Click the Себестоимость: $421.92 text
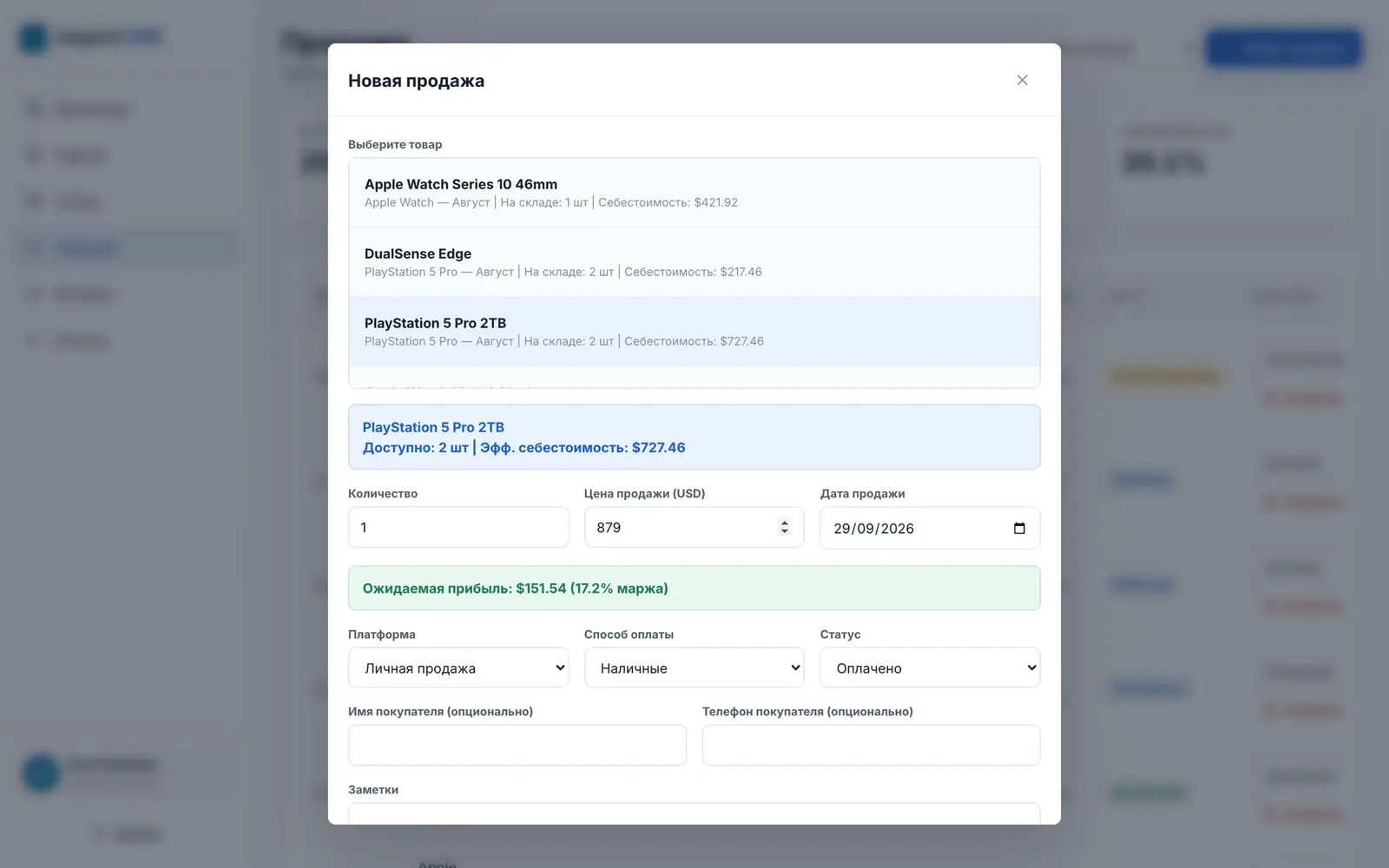 pos(668,202)
